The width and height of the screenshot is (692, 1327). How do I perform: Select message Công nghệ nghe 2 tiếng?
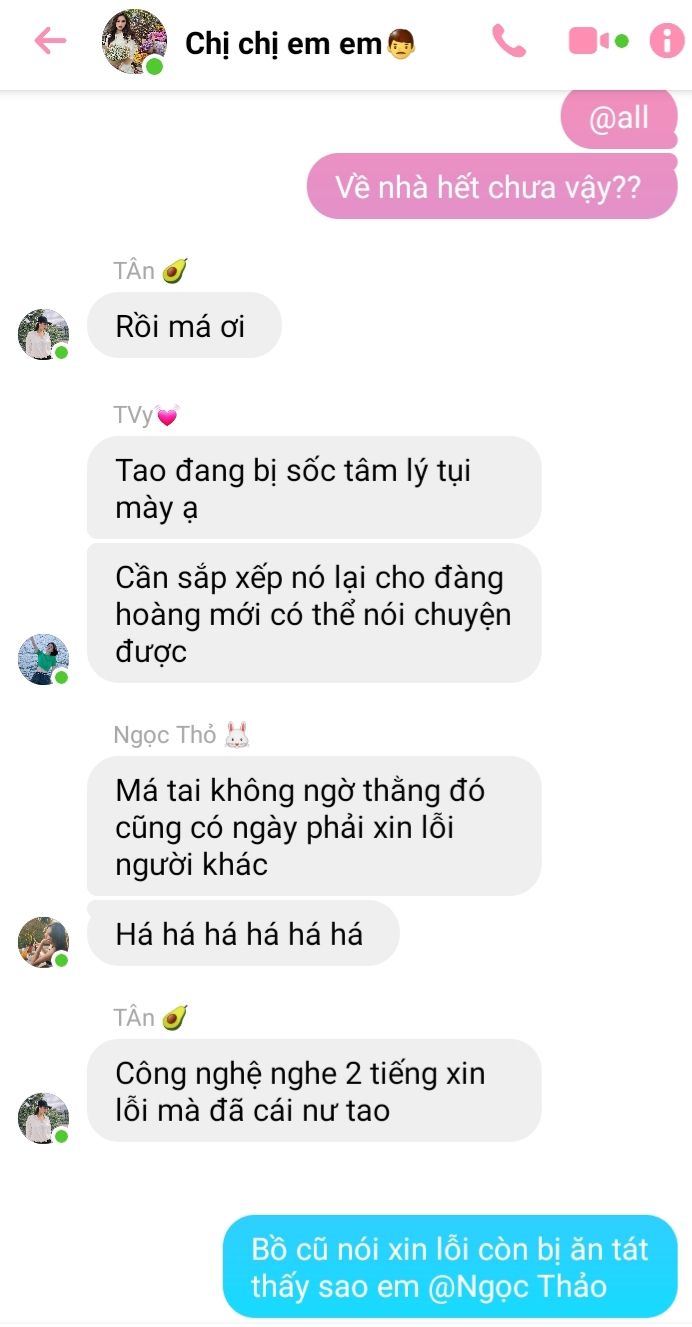314,1091
